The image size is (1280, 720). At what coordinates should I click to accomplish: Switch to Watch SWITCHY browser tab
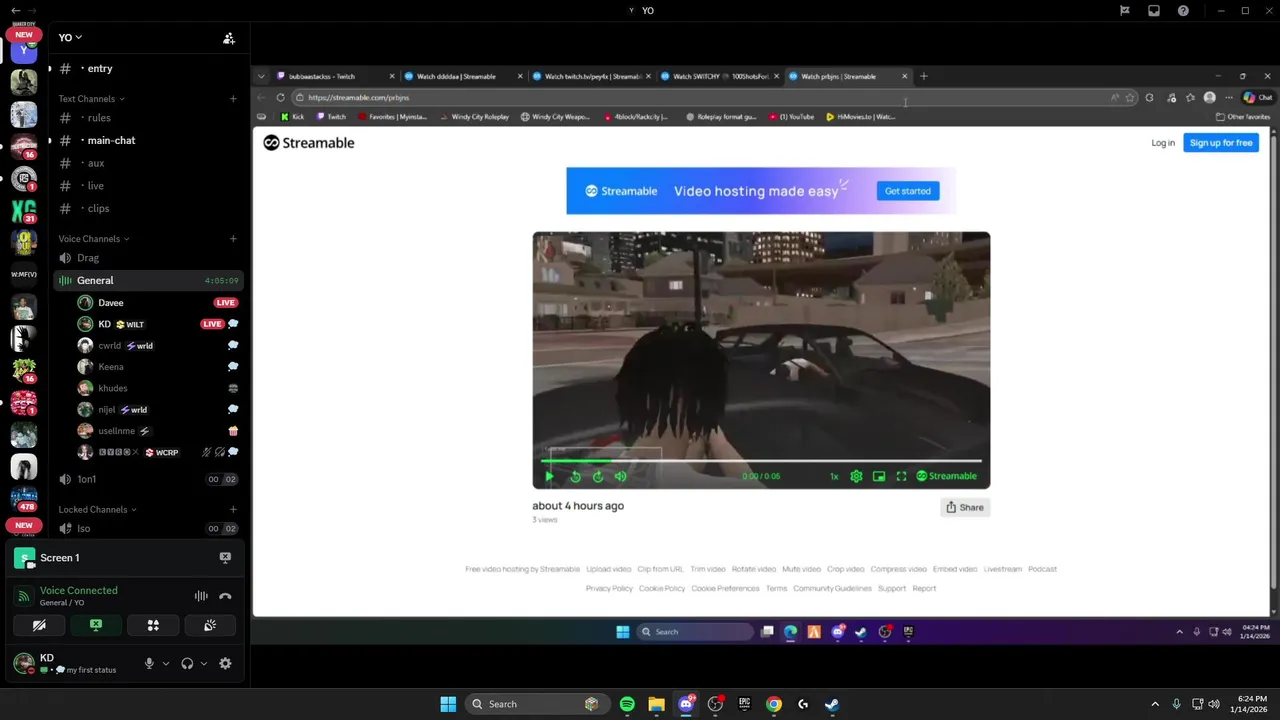pos(719,76)
